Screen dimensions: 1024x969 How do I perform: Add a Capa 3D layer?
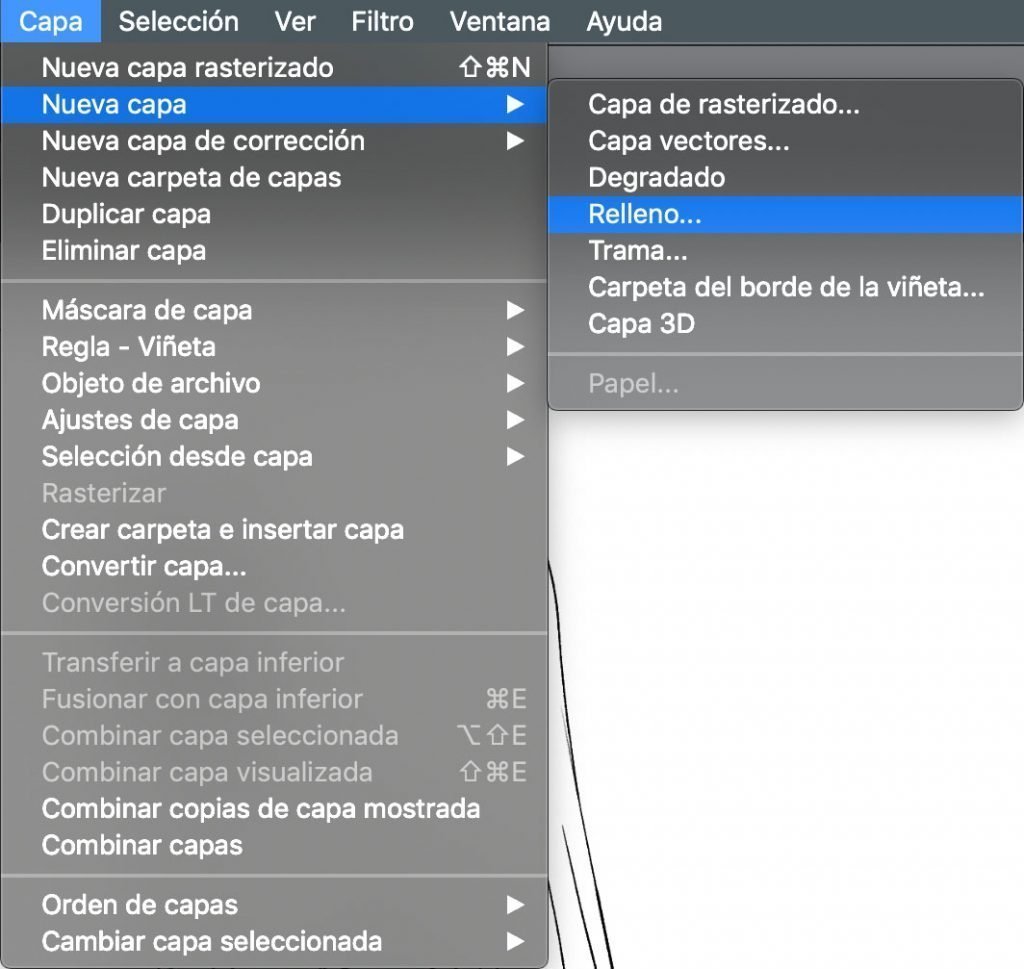[x=786, y=324]
